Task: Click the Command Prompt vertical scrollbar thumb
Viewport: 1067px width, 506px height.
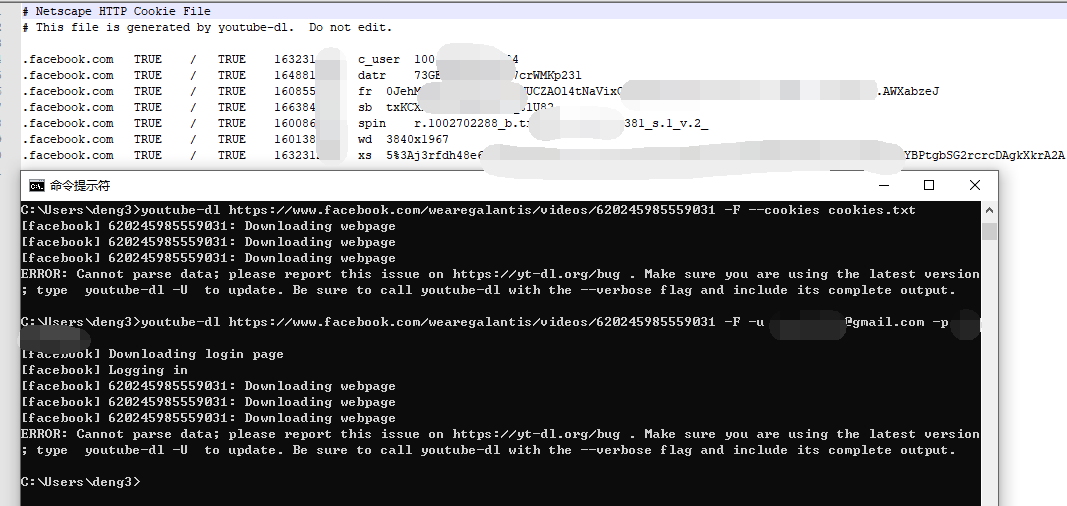Action: 989,231
